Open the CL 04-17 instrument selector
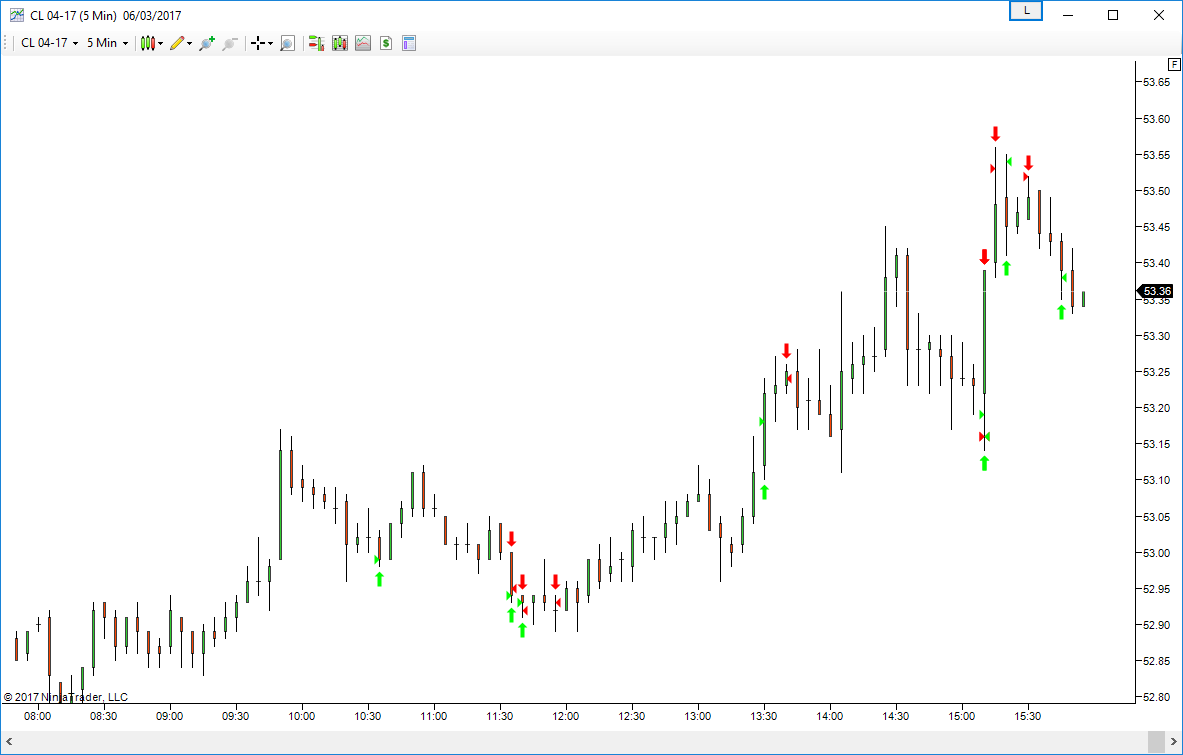This screenshot has height=755, width=1183. pos(49,43)
